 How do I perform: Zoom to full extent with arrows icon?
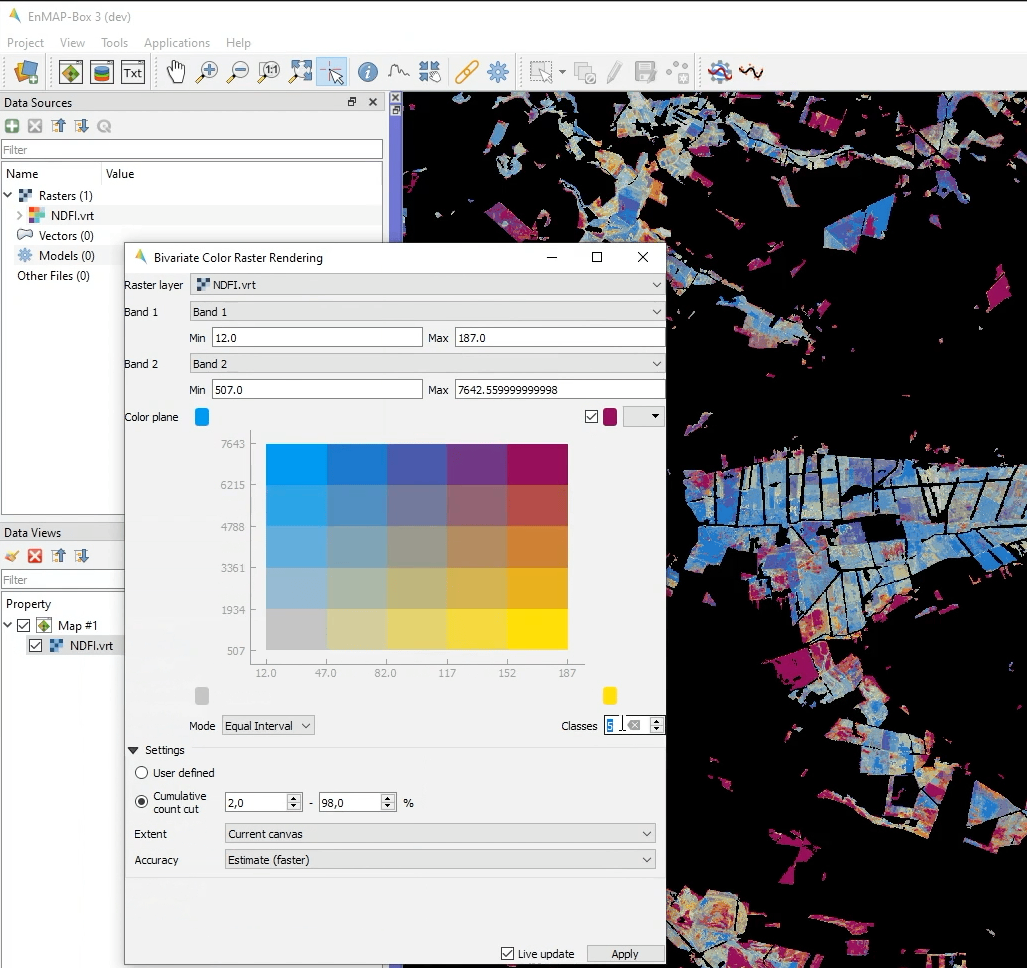301,72
